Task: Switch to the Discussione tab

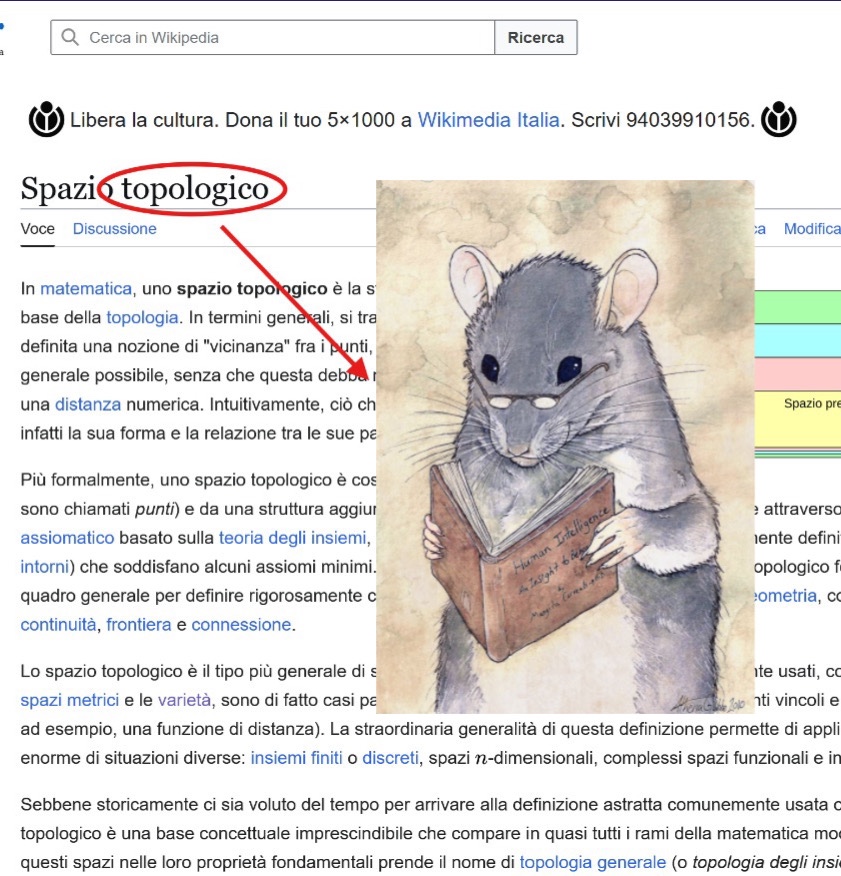Action: tap(115, 229)
